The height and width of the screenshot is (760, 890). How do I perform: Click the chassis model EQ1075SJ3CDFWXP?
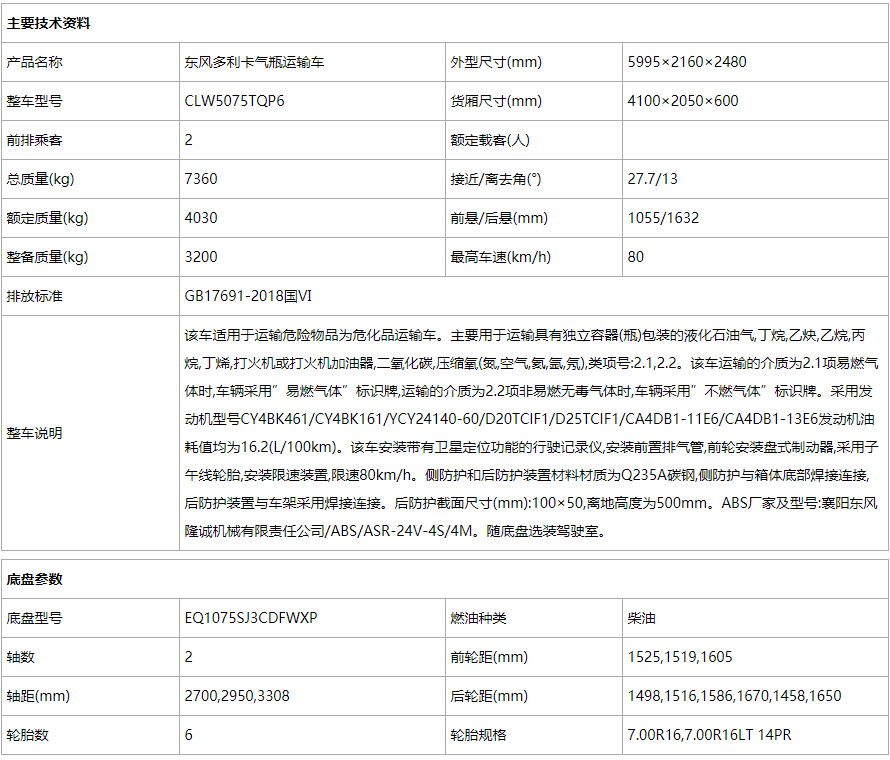click(x=251, y=618)
